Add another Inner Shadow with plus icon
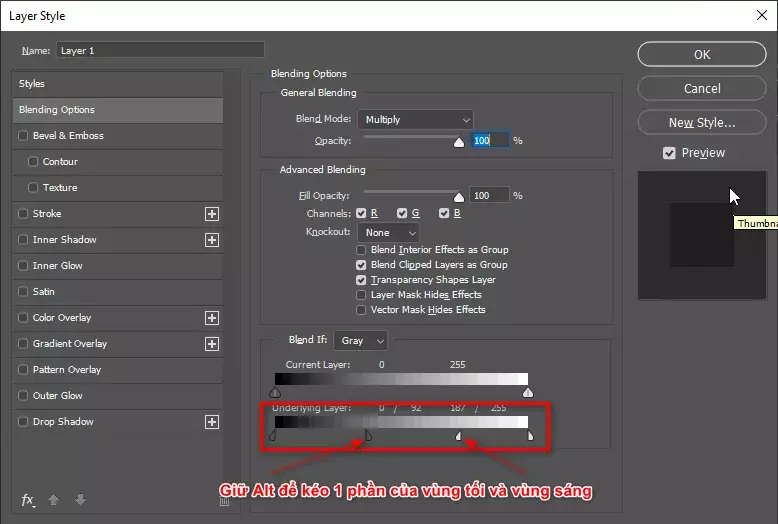This screenshot has height=524, width=778. (x=212, y=240)
